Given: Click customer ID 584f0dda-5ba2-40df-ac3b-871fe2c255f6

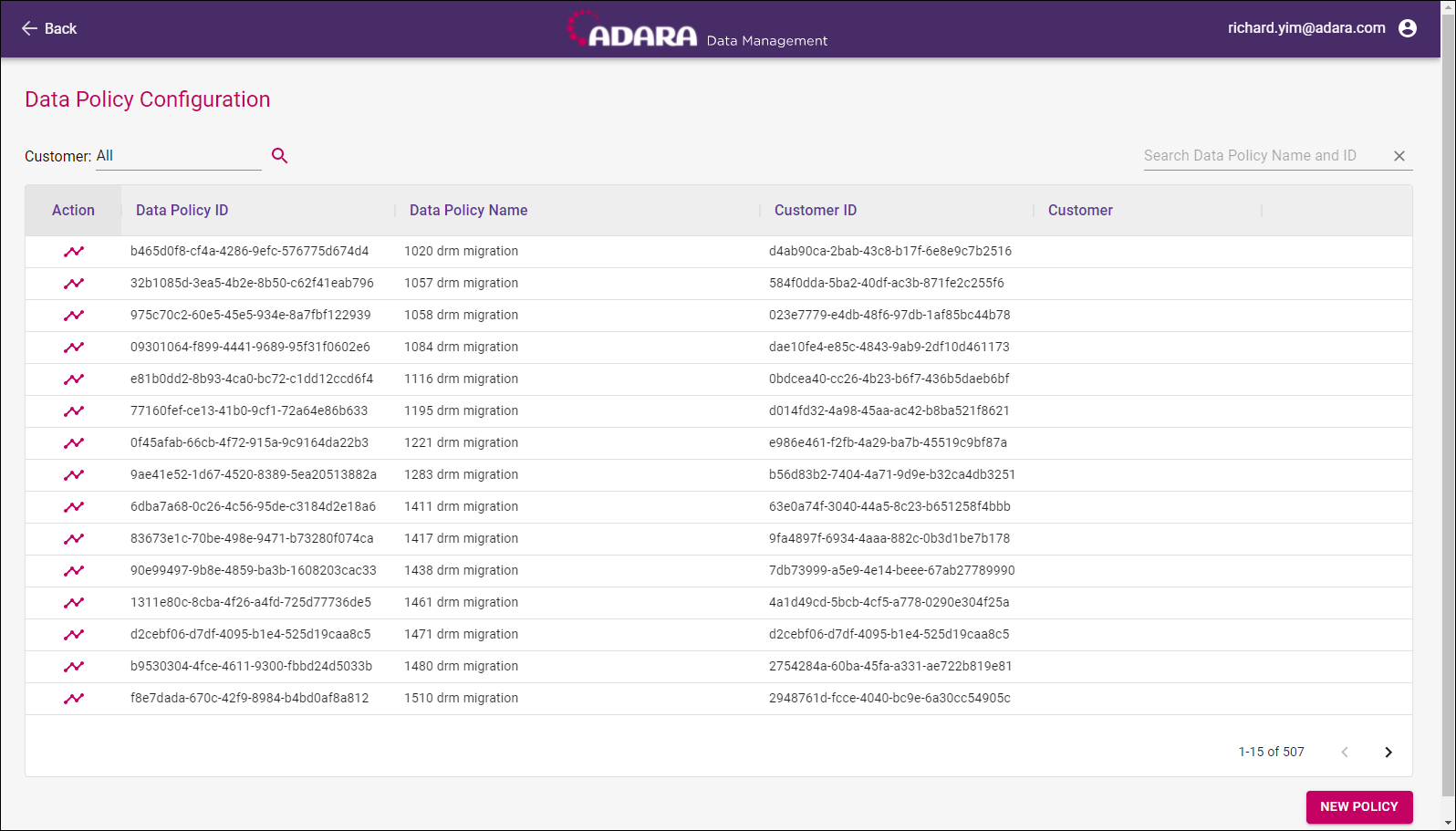Looking at the screenshot, I should click(887, 284).
